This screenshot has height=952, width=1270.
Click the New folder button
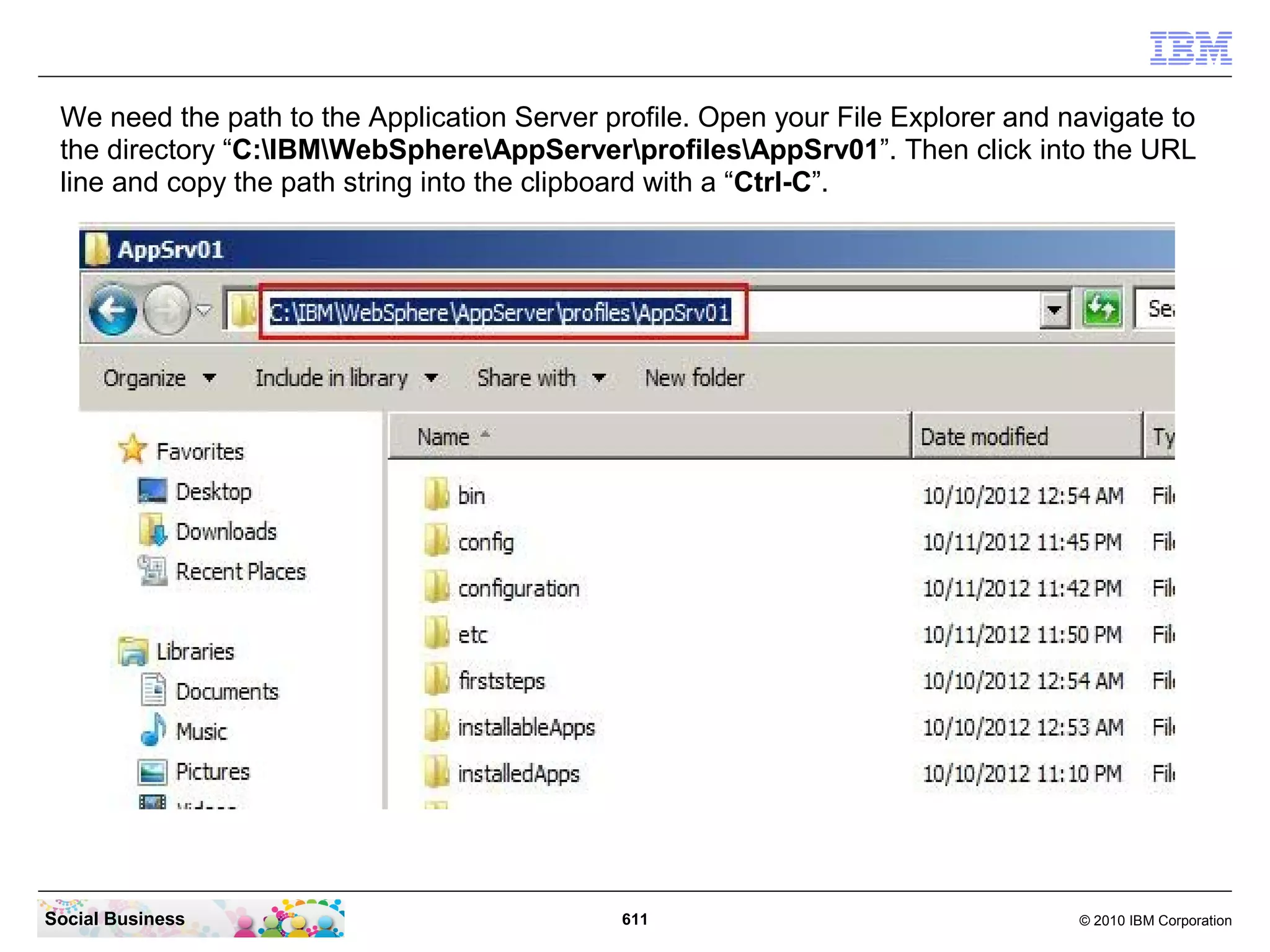coord(695,378)
